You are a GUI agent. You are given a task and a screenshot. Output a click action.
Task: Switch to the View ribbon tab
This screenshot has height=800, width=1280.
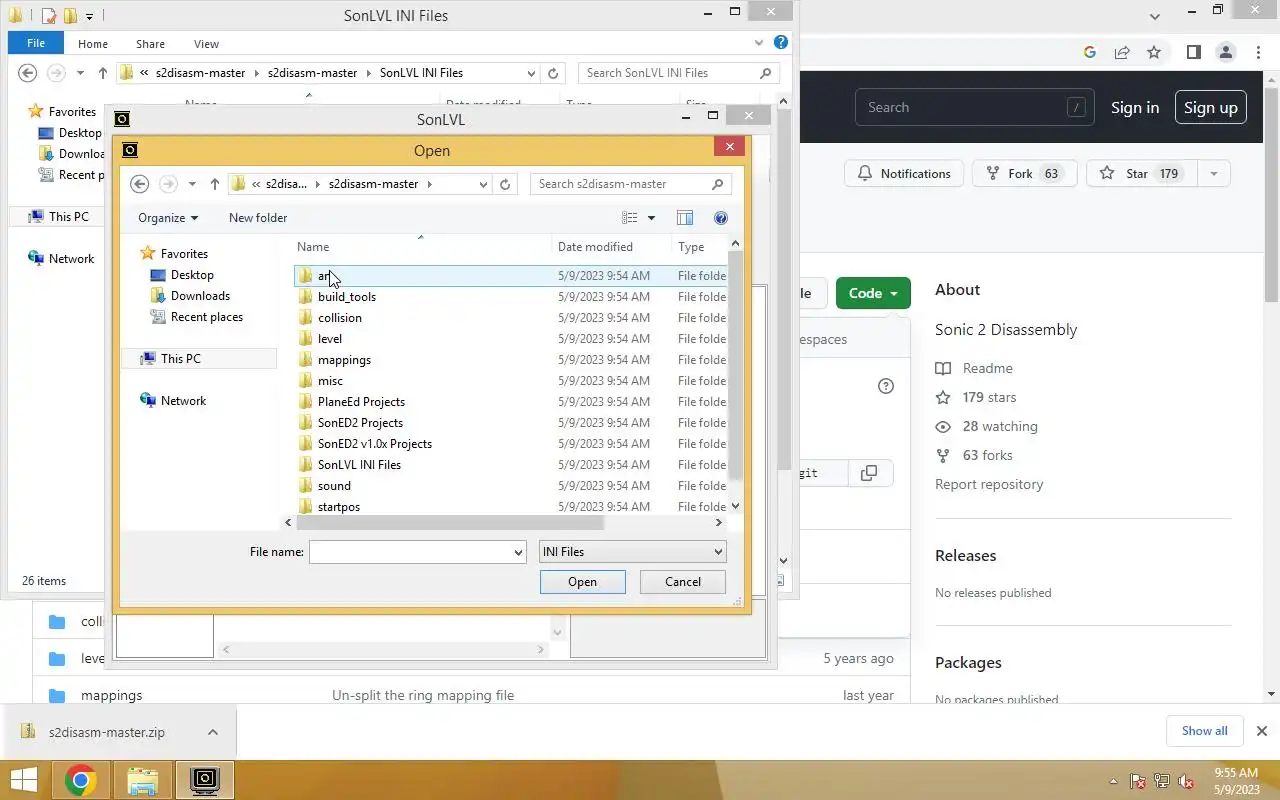click(x=207, y=44)
